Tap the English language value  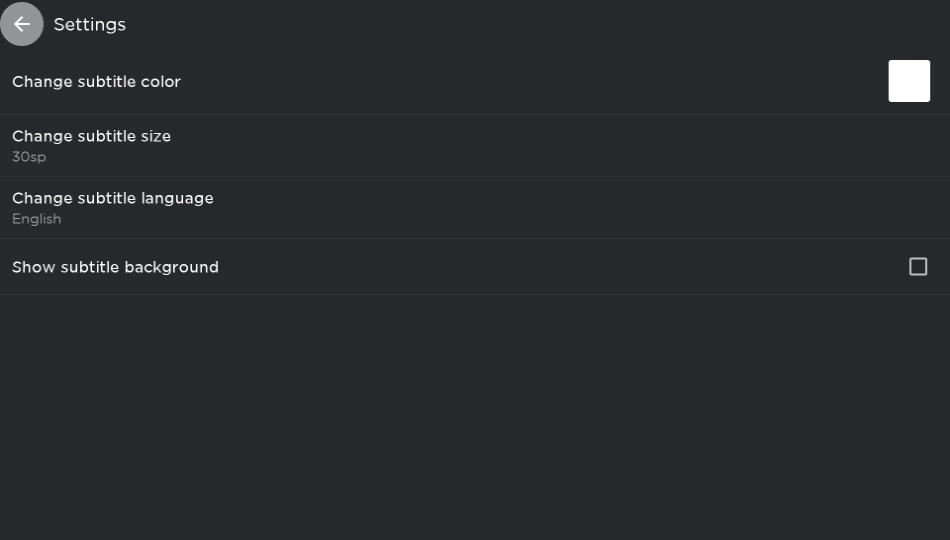(36, 219)
